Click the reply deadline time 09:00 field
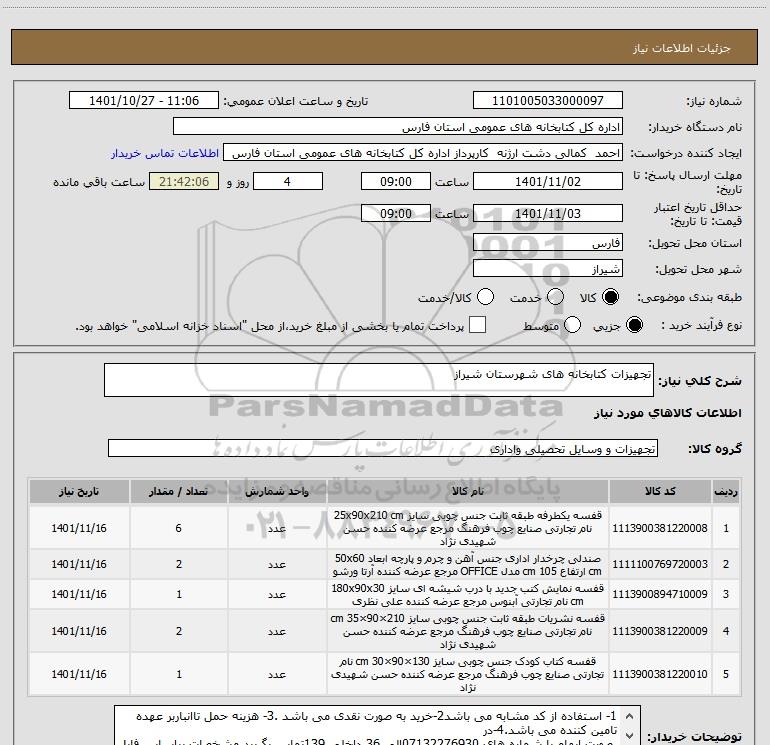770x745 pixels. [396, 181]
